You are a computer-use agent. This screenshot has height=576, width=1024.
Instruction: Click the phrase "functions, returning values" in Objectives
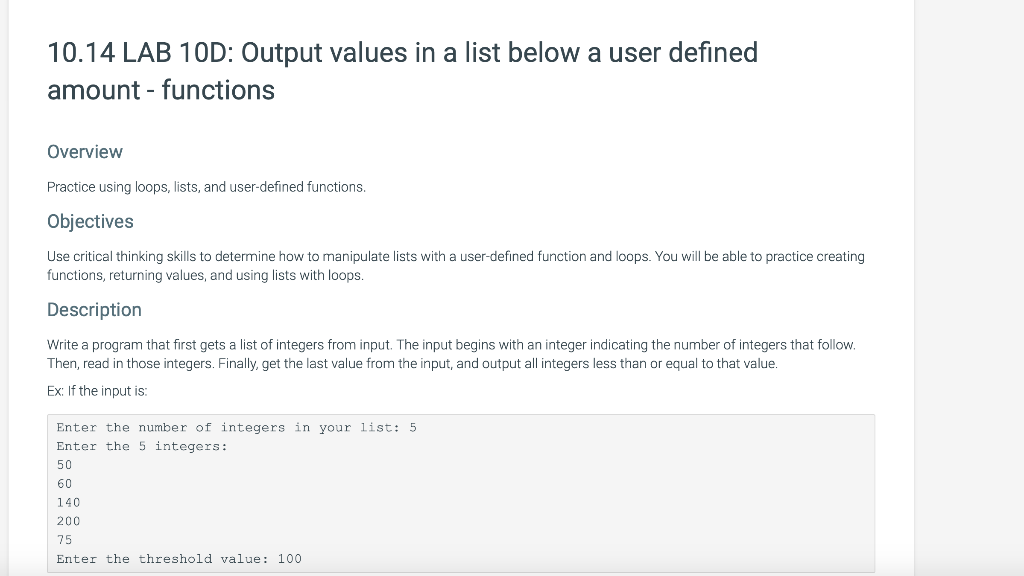(x=126, y=276)
